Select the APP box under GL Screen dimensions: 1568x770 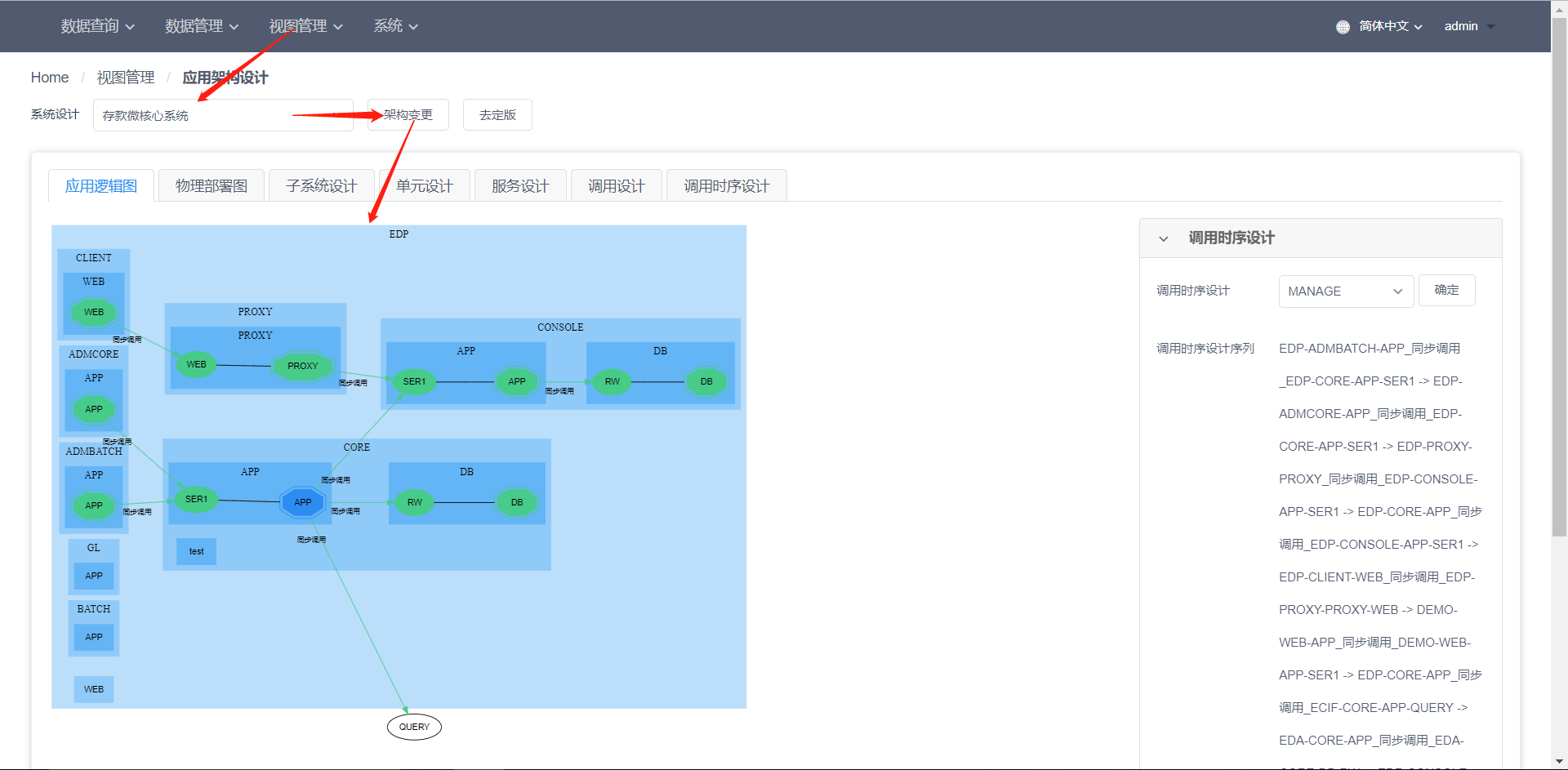click(x=94, y=576)
